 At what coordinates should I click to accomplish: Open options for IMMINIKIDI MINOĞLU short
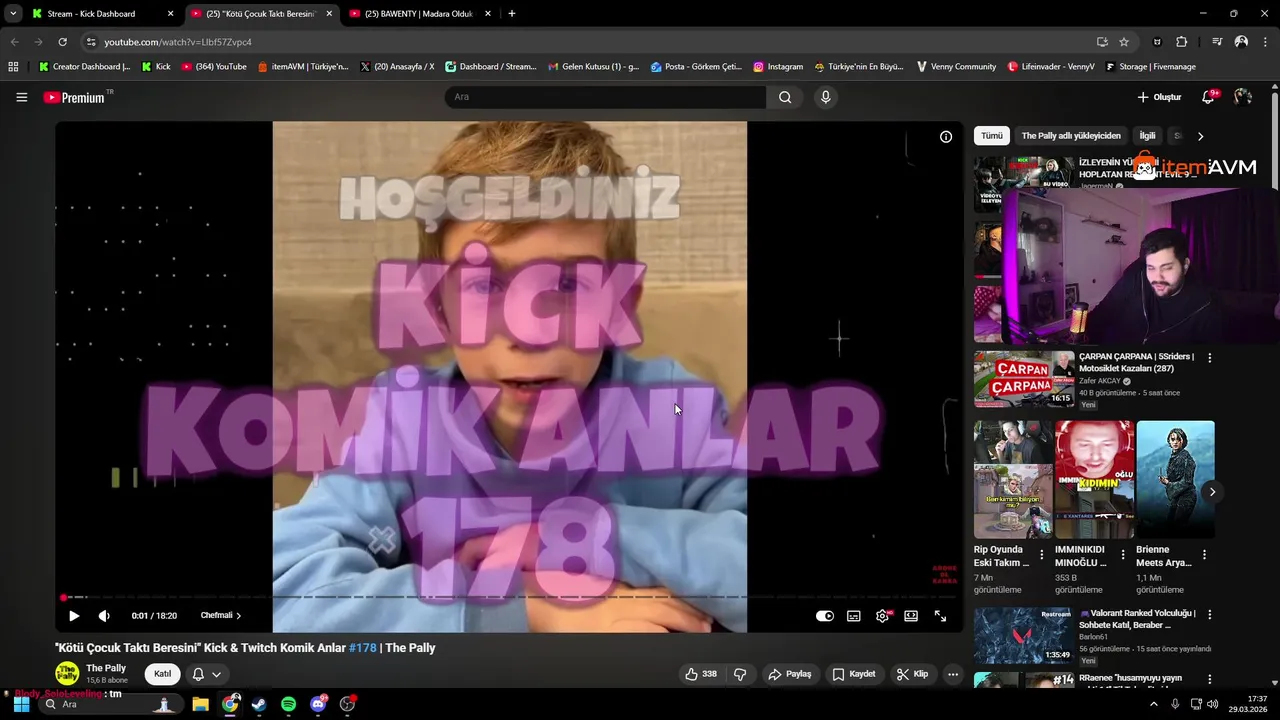point(1122,555)
